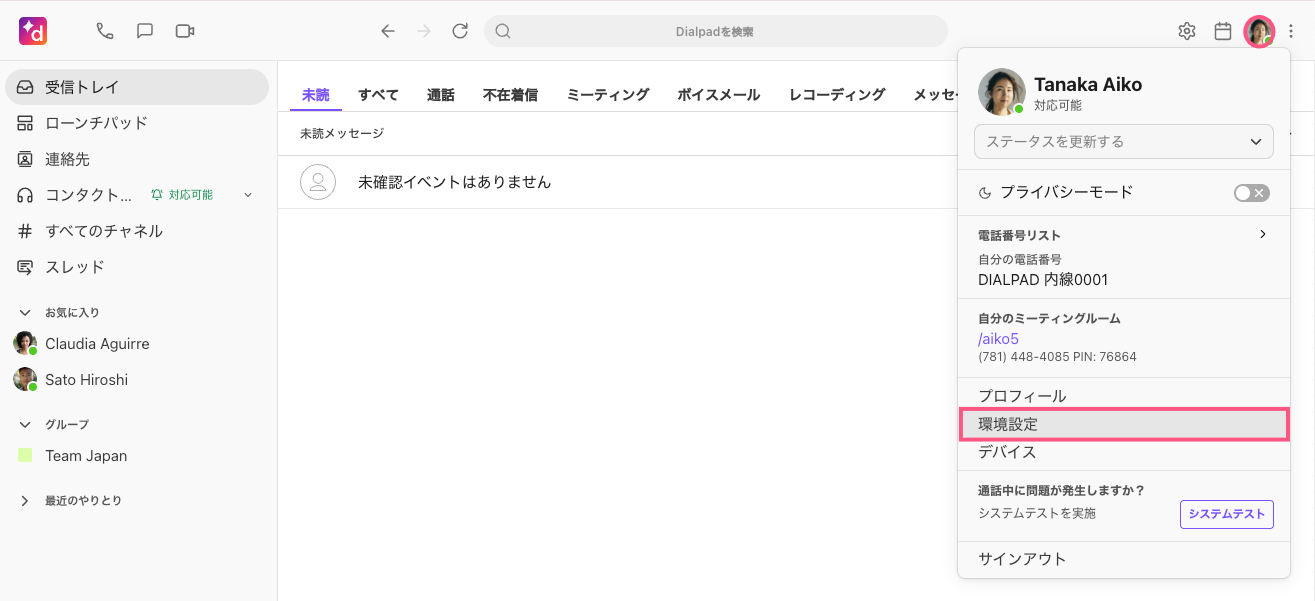Expand the 対応可能 contact center dropdown
This screenshot has height=601, width=1315.
pos(248,195)
